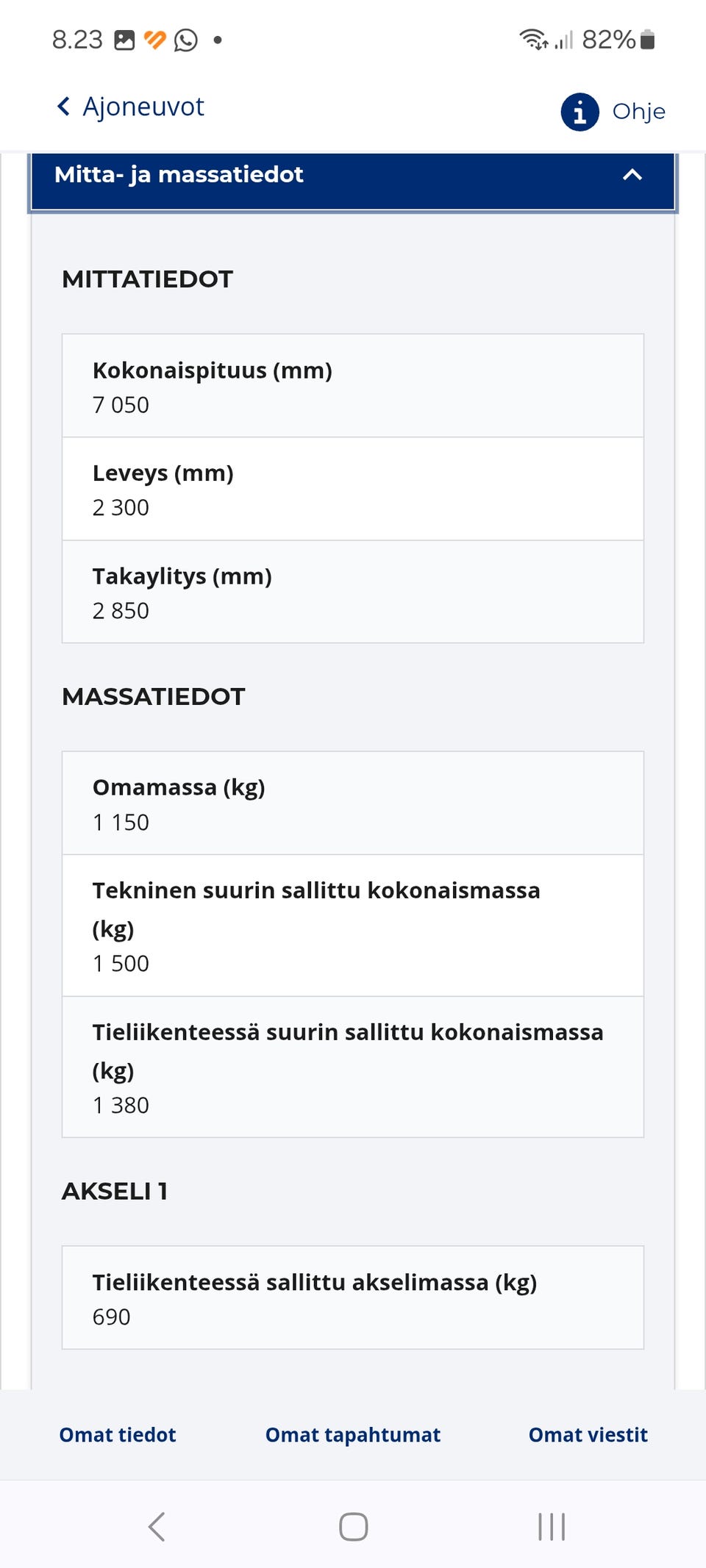The height and width of the screenshot is (1568, 706).
Task: Open the Wi-Fi status icon
Action: coord(531,38)
